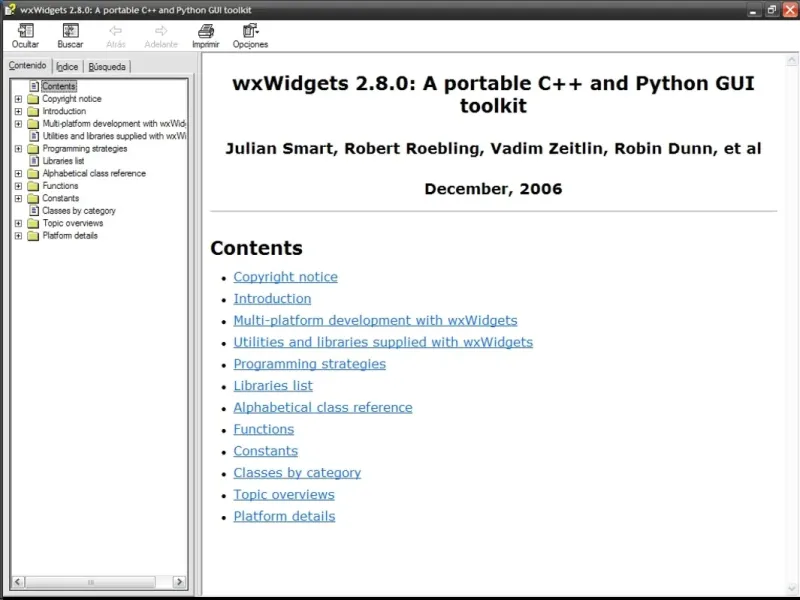Restore down the help window
The height and width of the screenshot is (600, 800).
point(771,10)
